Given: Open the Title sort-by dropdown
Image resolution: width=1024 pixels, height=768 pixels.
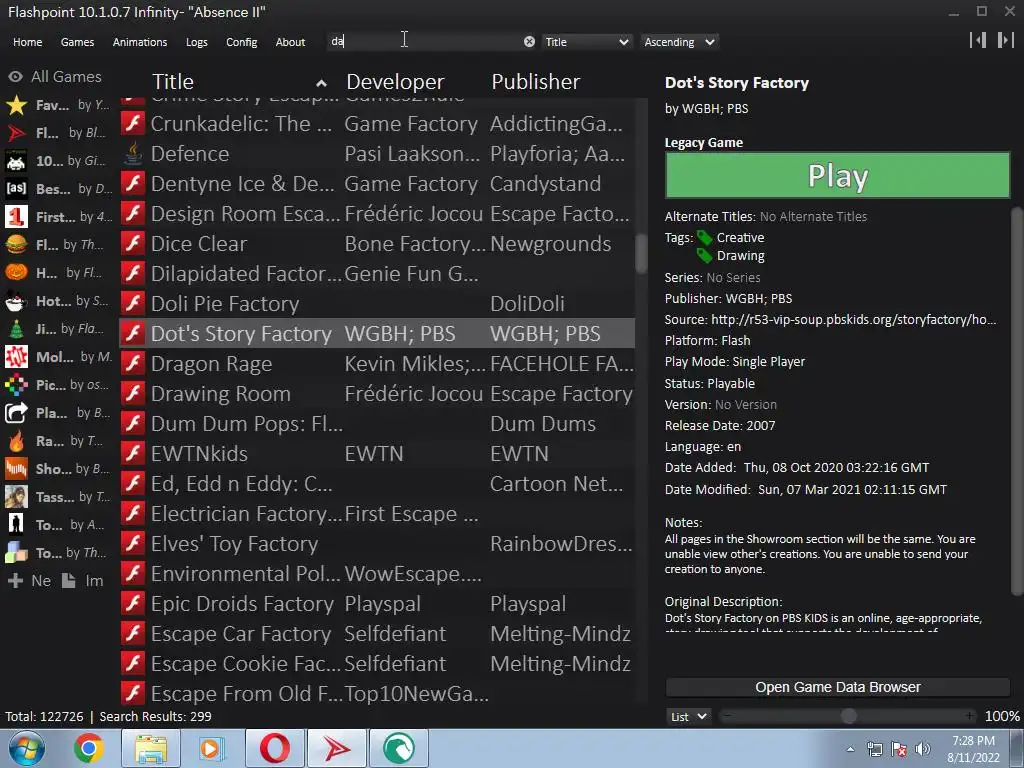Looking at the screenshot, I should (x=587, y=42).
